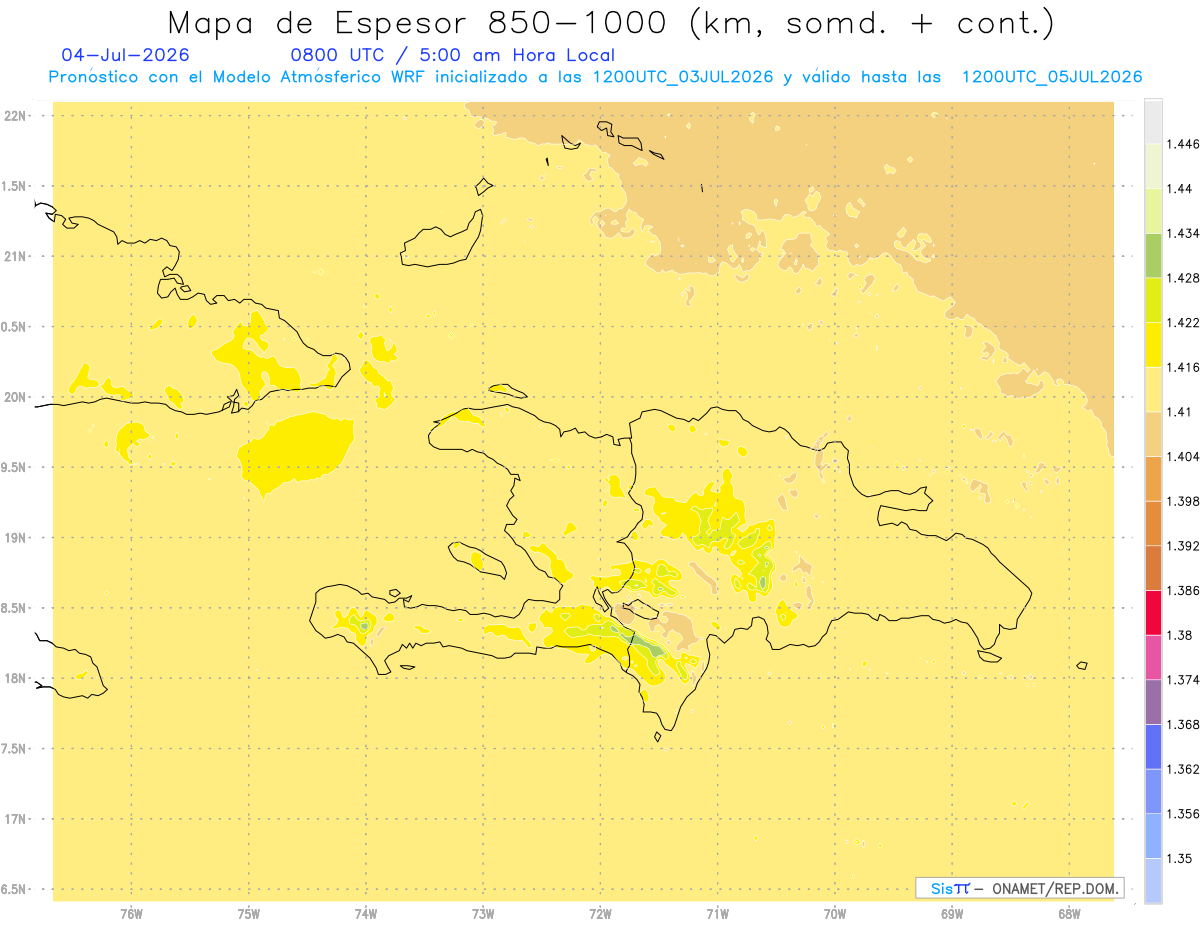1200x927 pixels.
Task: Click the 73W longitude label
Action: [x=483, y=914]
